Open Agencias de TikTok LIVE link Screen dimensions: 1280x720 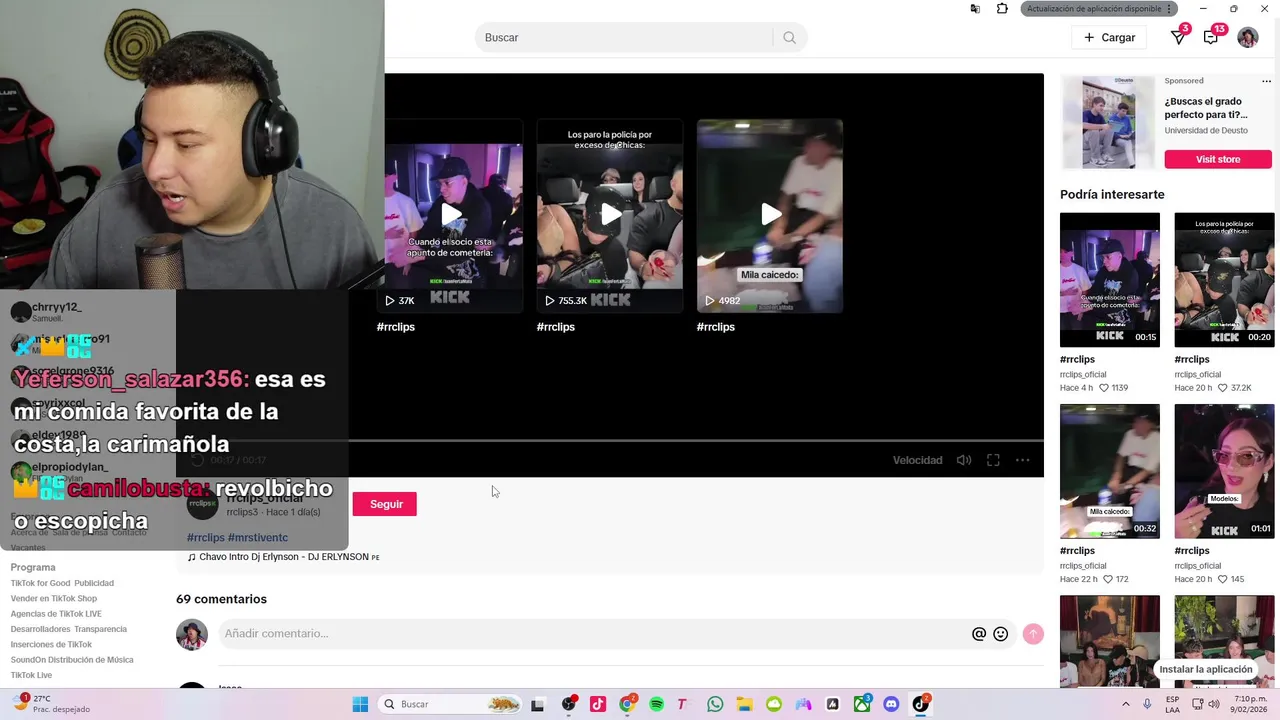[x=56, y=614]
